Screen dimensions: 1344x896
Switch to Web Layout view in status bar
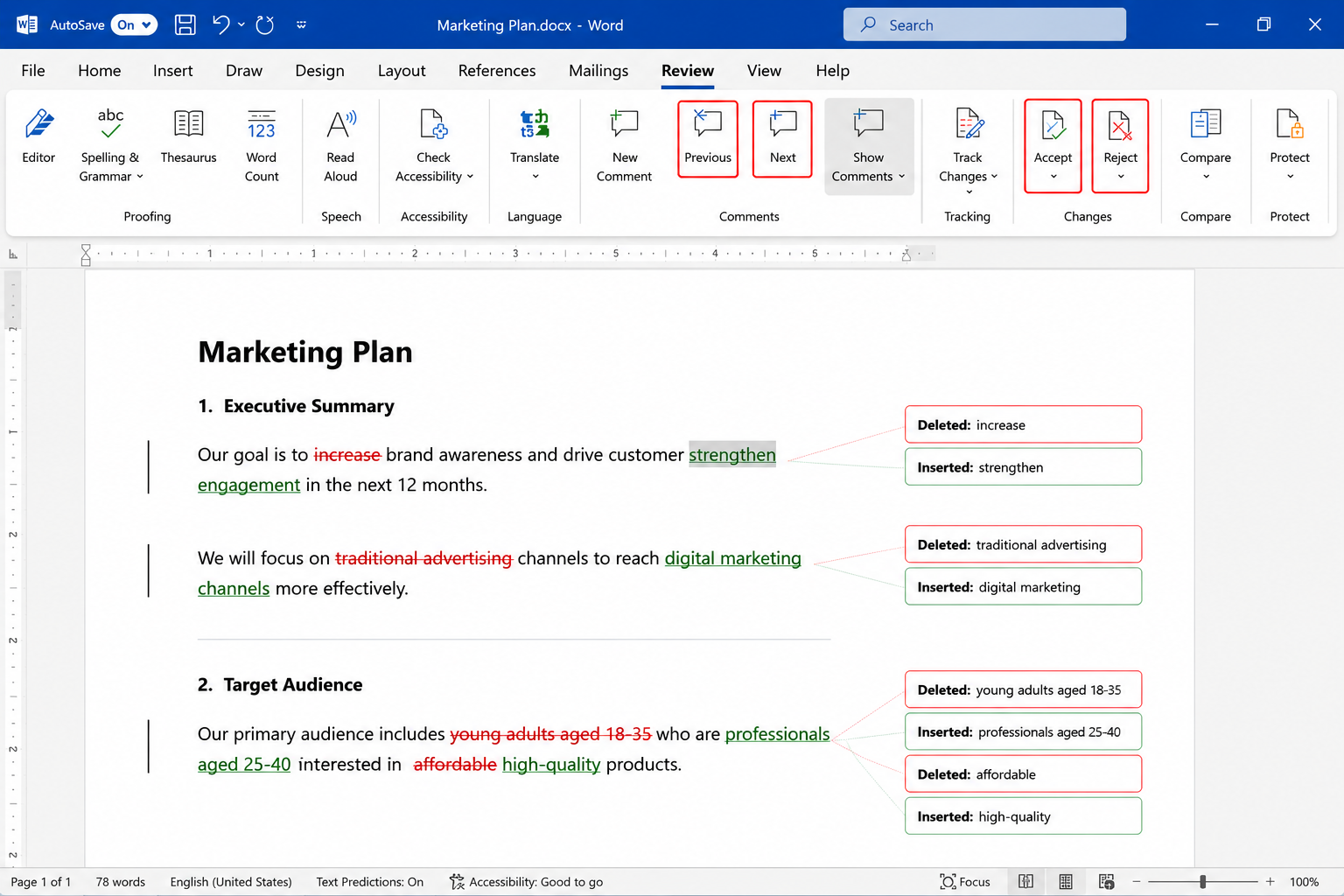click(1106, 882)
